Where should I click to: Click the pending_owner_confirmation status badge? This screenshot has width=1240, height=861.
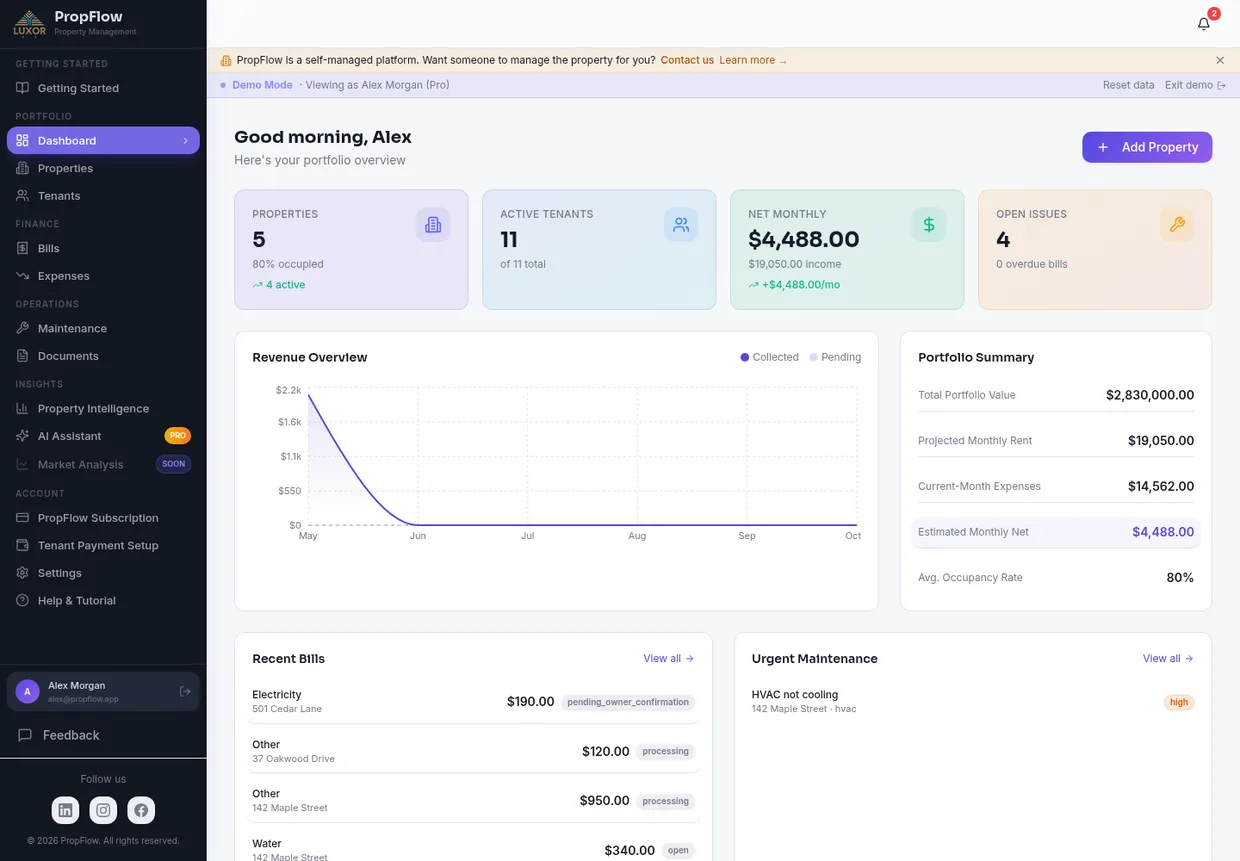[x=628, y=702]
